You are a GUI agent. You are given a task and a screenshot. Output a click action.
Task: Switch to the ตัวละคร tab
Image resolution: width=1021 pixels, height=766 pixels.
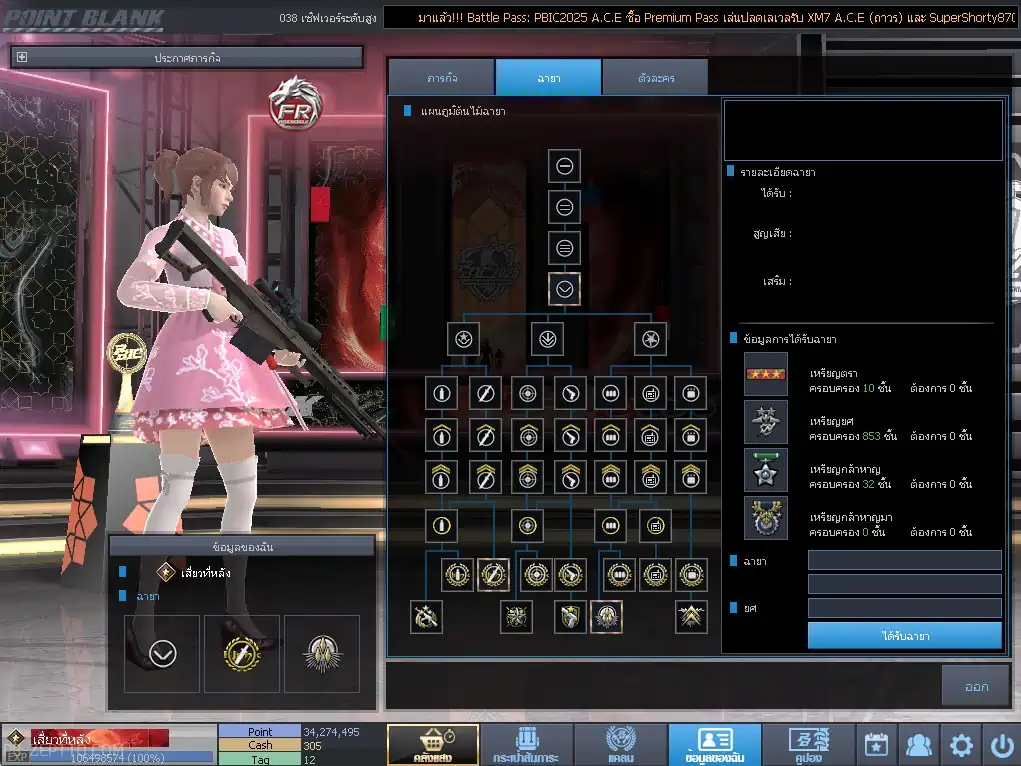(x=656, y=78)
